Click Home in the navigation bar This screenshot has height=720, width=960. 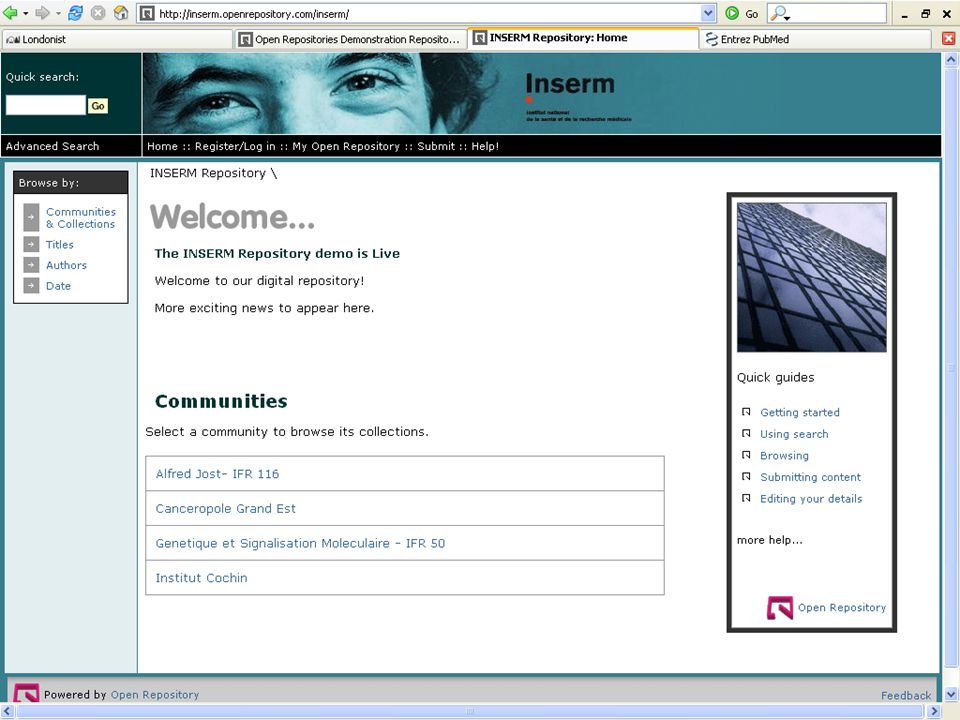[162, 146]
